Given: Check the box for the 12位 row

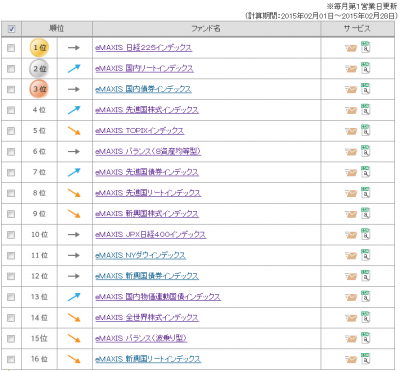Looking at the screenshot, I should tap(11, 276).
